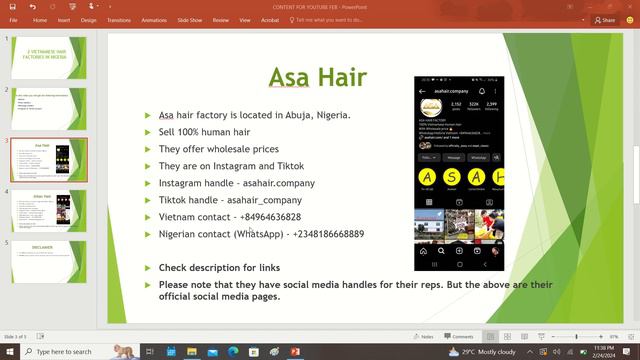Select slide 4 thumbnail in the panel
Screen dimensions: 640x360
[49, 211]
